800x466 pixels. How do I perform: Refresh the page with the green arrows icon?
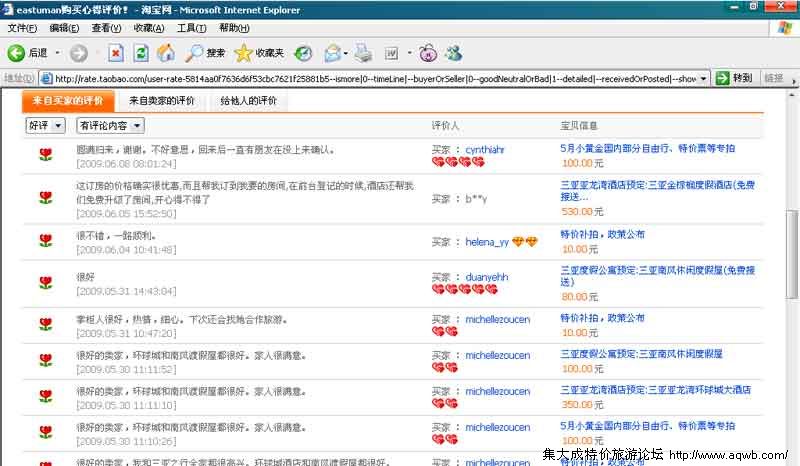pos(141,53)
